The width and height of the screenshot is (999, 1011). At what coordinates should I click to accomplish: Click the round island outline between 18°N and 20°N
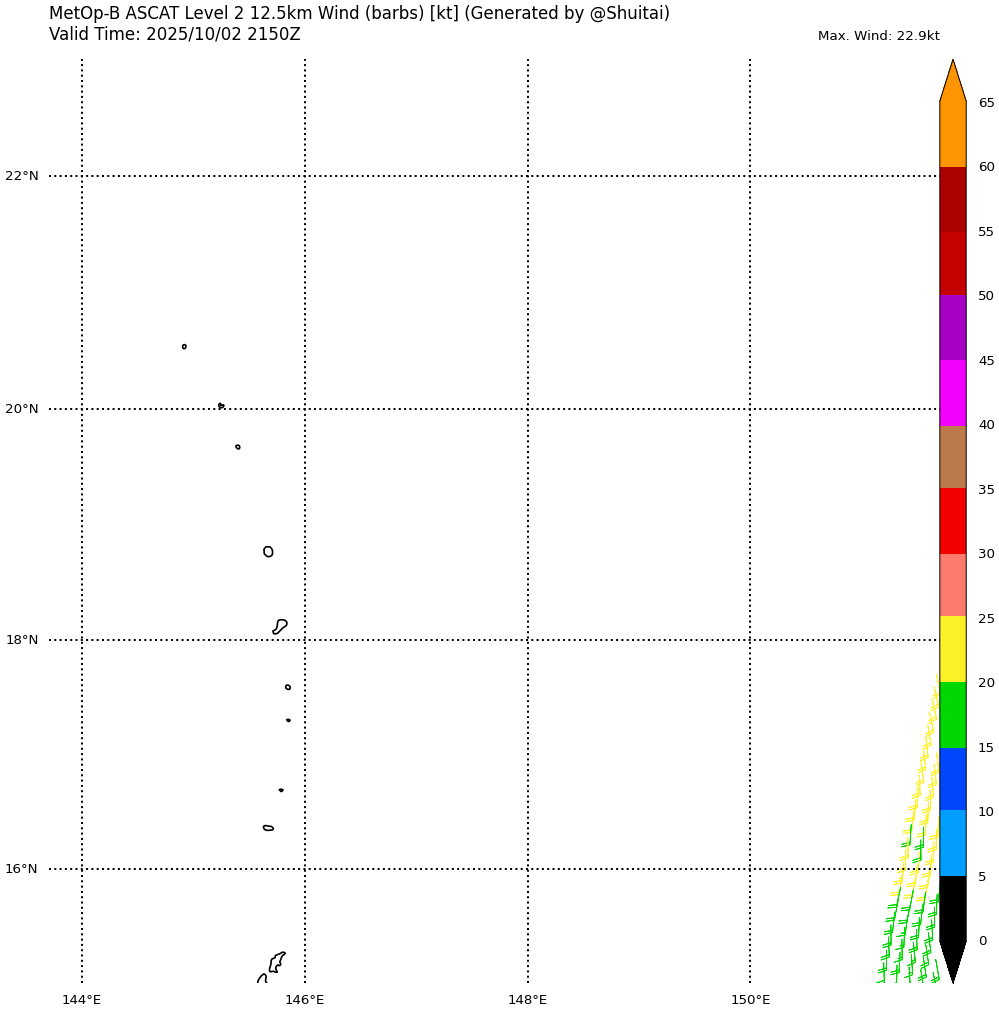pyautogui.click(x=268, y=552)
